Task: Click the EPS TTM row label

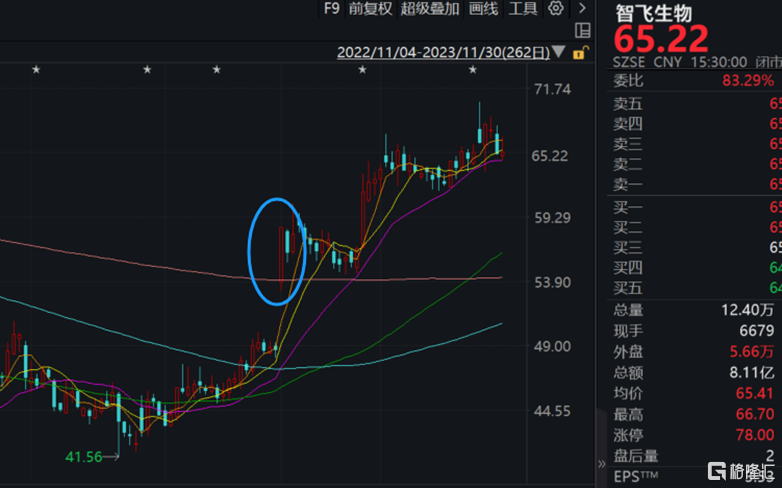Action: [x=636, y=477]
